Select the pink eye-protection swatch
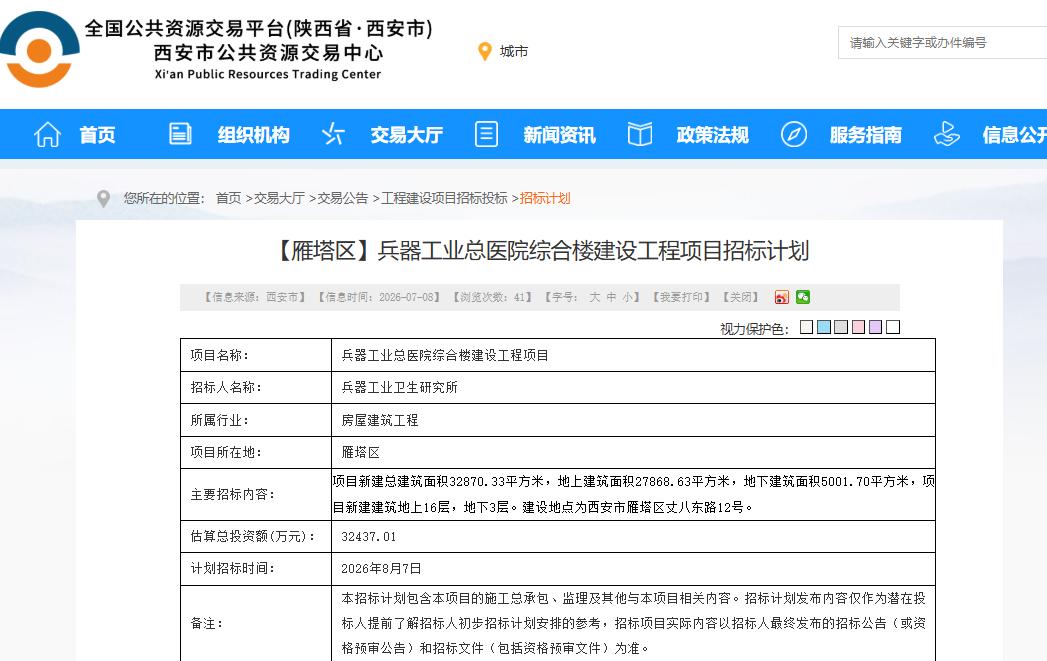The height and width of the screenshot is (661, 1047). coord(859,327)
